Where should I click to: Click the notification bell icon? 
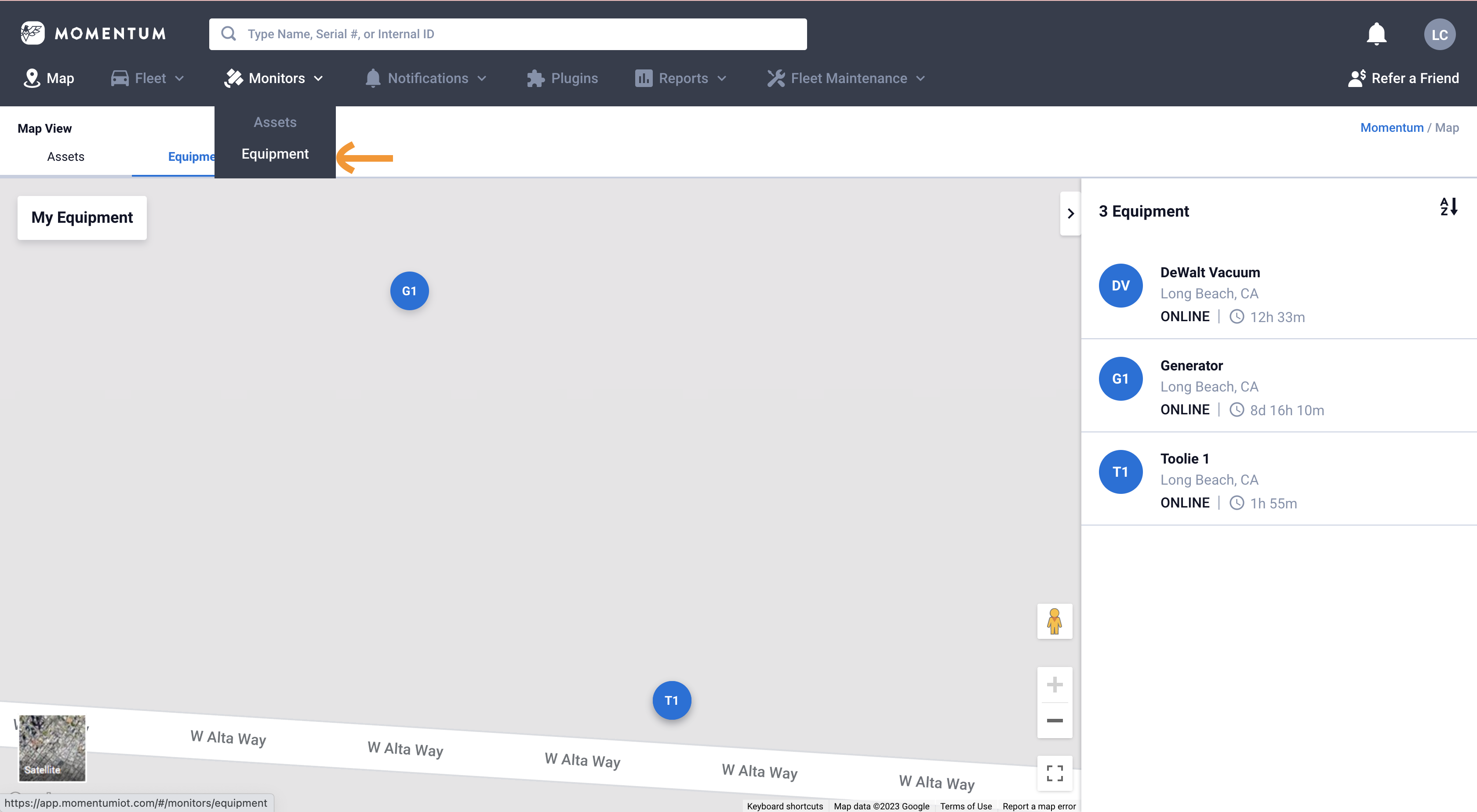coord(1376,34)
